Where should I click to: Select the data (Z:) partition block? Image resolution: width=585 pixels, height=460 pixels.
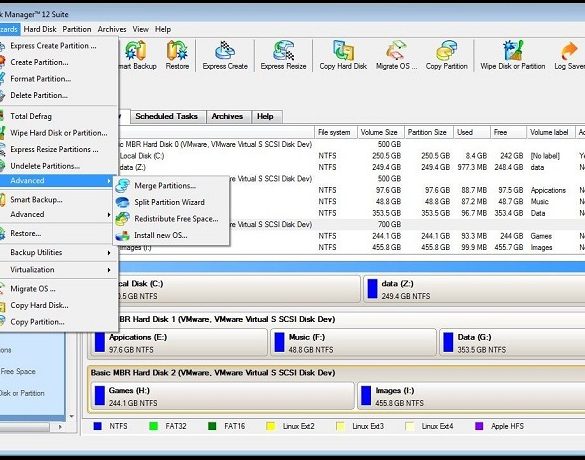coord(474,289)
